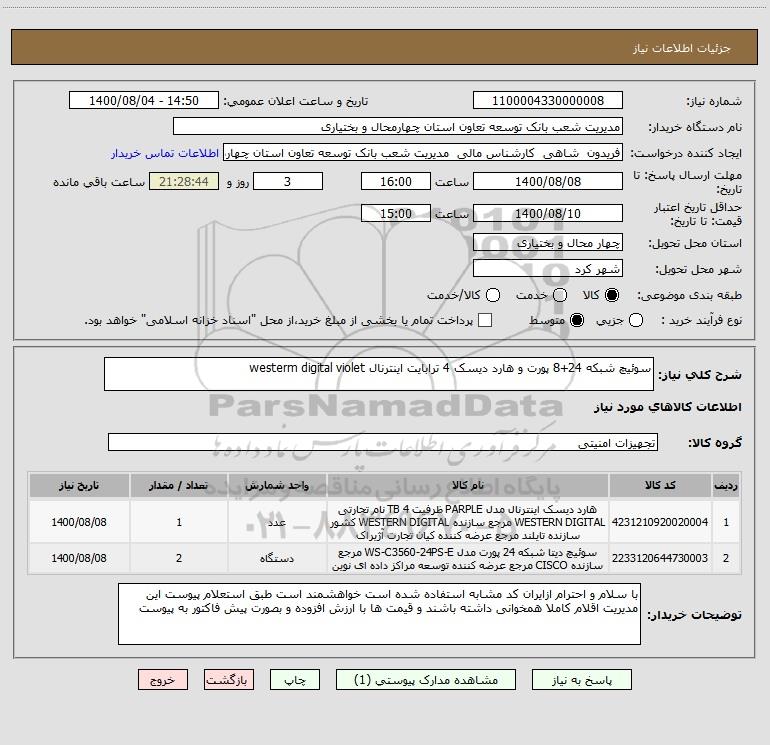Click product code 2233120644730003
This screenshot has width=770, height=745.
click(x=660, y=558)
